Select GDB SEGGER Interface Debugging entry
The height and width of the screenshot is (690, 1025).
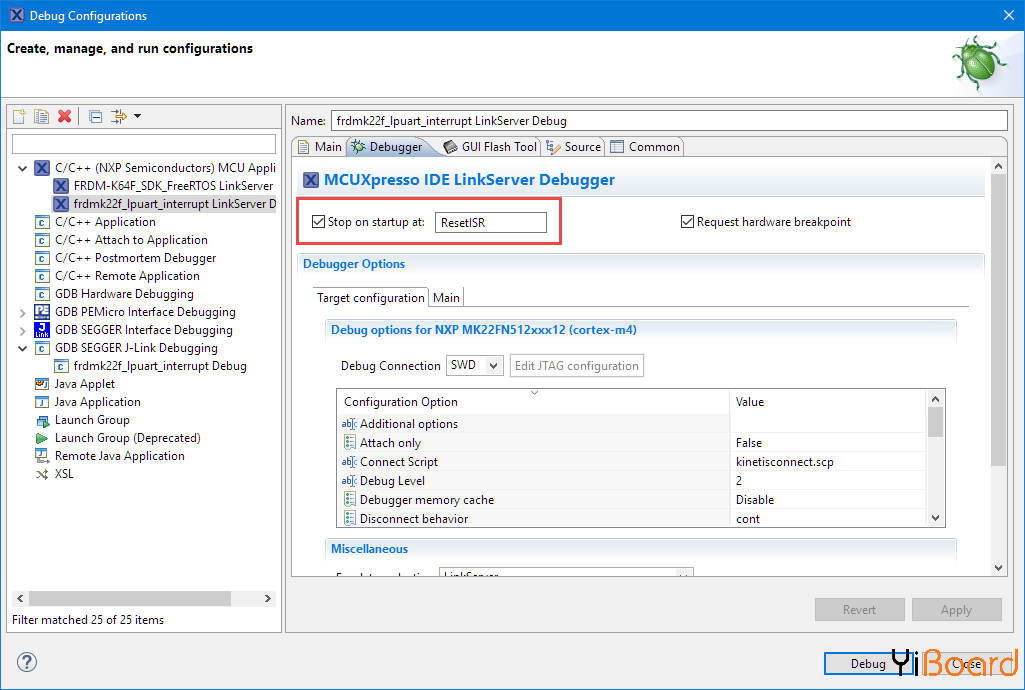[143, 330]
